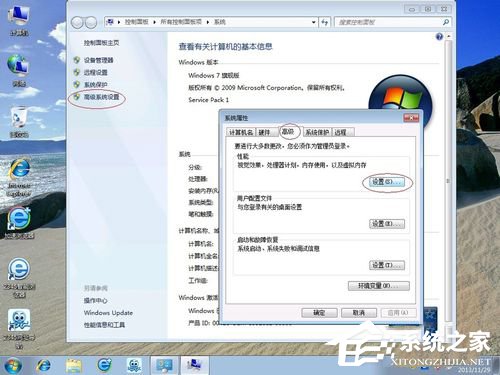Open Advanced system settings link

pyautogui.click(x=101, y=97)
